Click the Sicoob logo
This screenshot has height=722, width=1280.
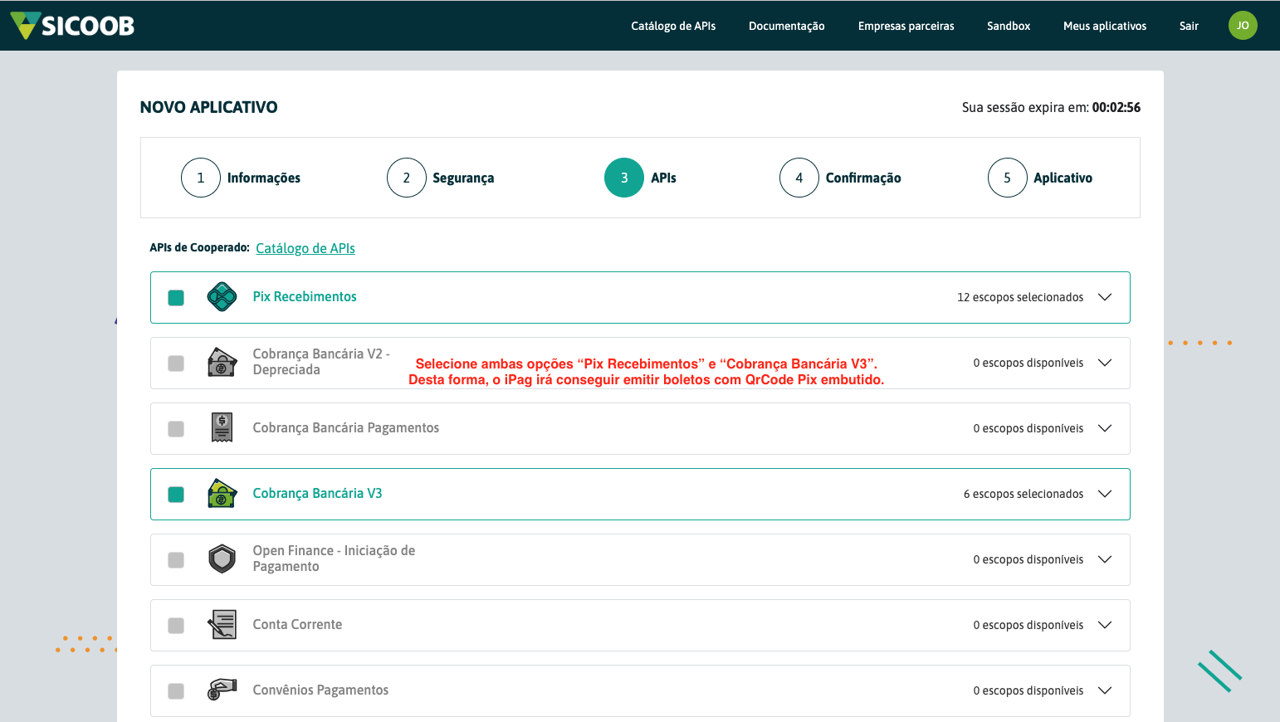(x=72, y=25)
